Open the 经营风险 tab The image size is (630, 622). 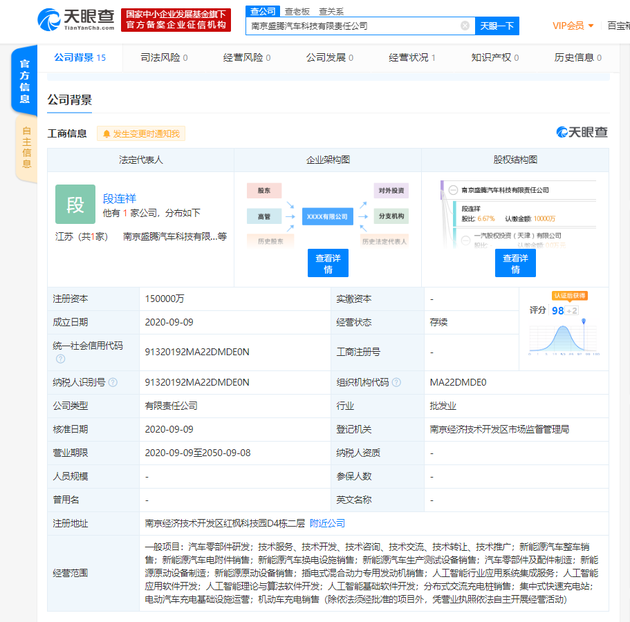click(247, 58)
